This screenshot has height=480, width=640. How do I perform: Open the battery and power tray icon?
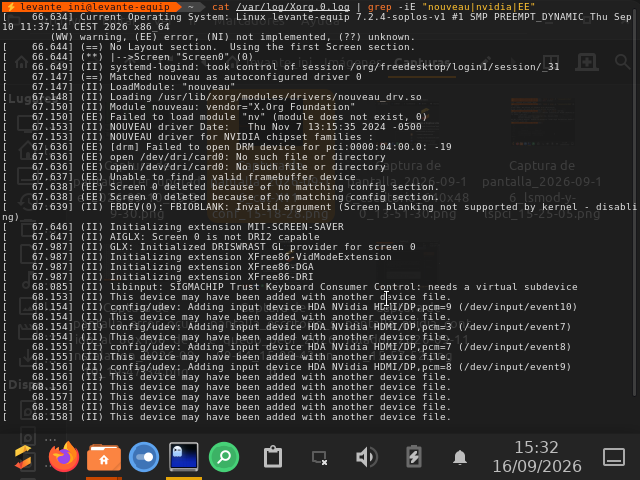[413, 457]
